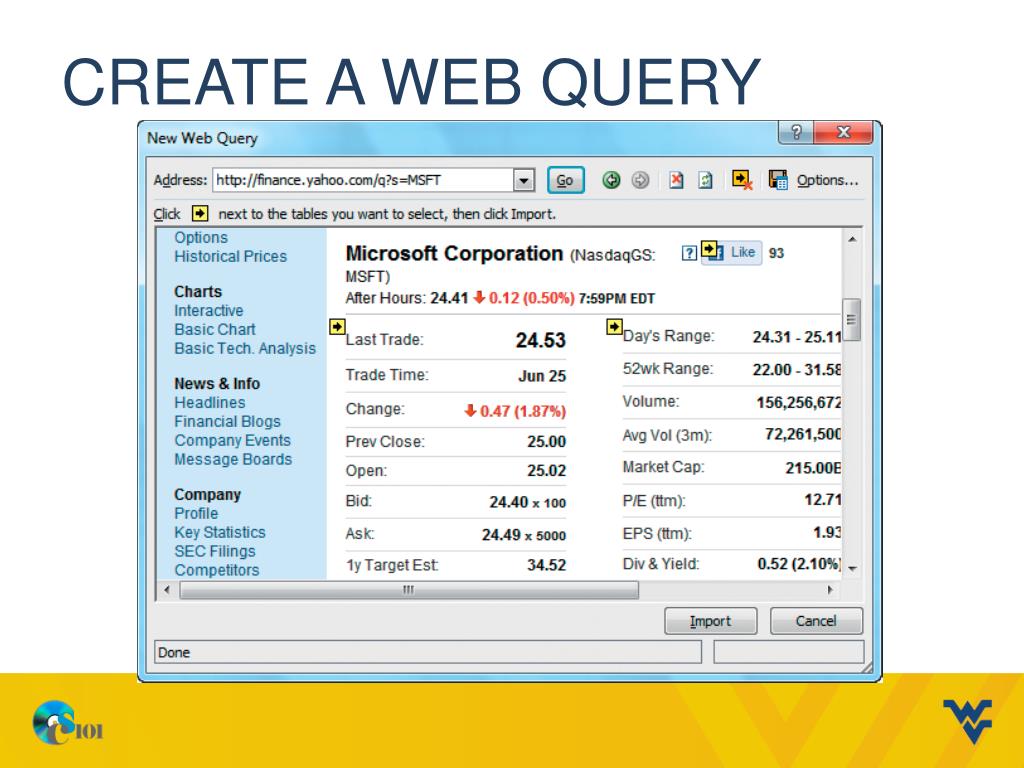Click the vertical scrollbar thumb
The image size is (1024, 768).
click(x=852, y=320)
